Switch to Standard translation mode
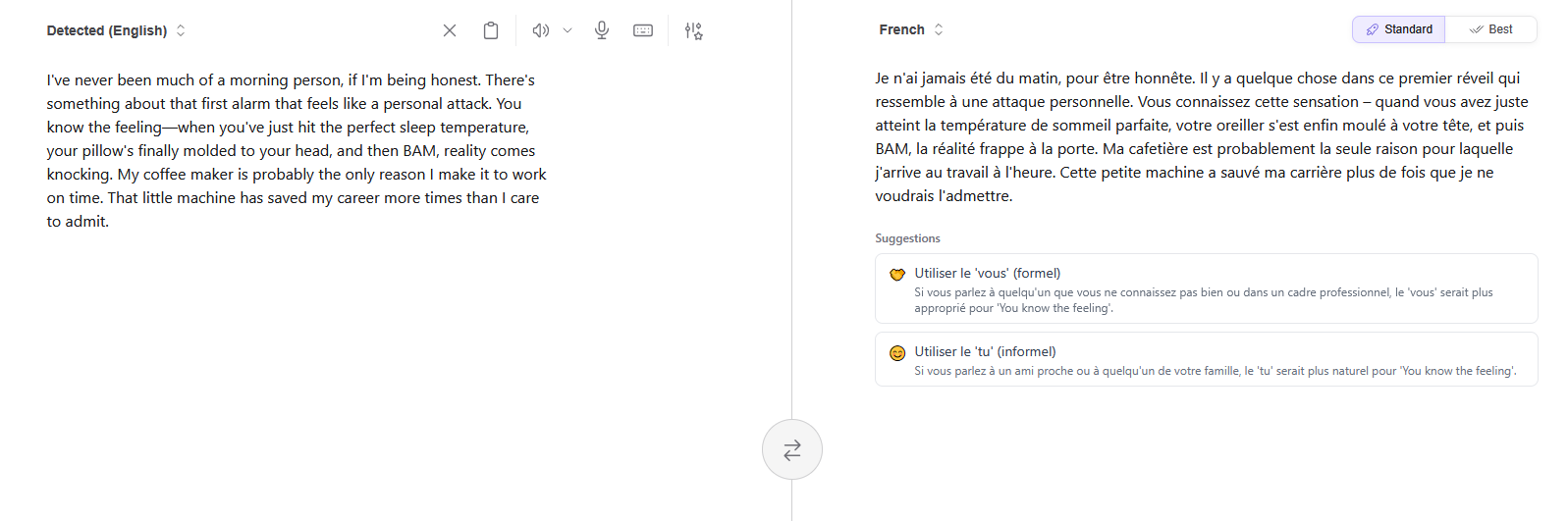Image resolution: width=1568 pixels, height=521 pixels. pyautogui.click(x=1398, y=29)
